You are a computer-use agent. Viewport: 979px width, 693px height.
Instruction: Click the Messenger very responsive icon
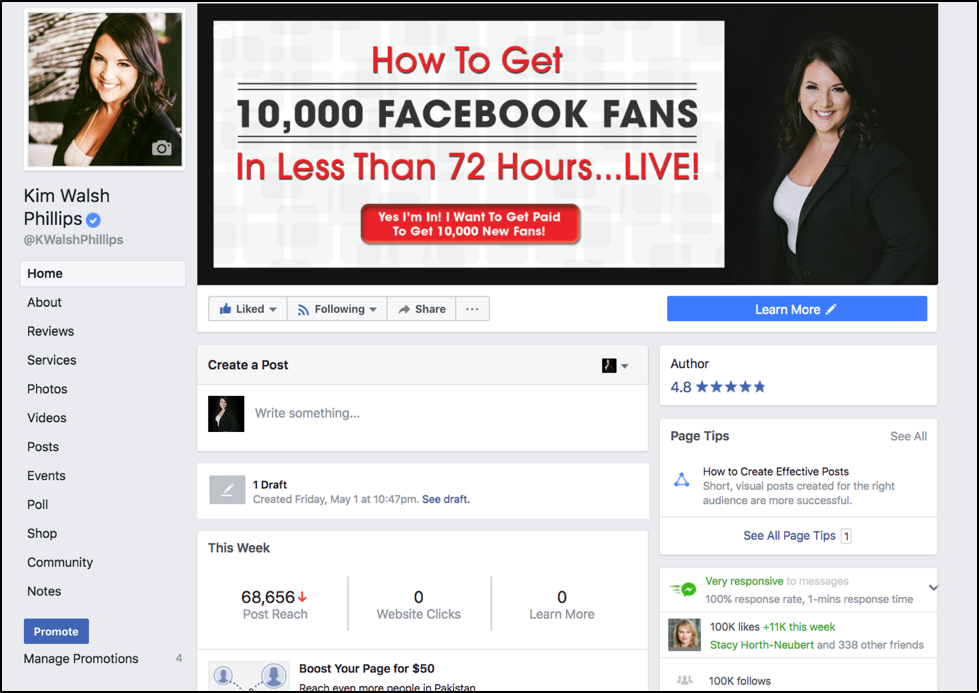tap(684, 589)
